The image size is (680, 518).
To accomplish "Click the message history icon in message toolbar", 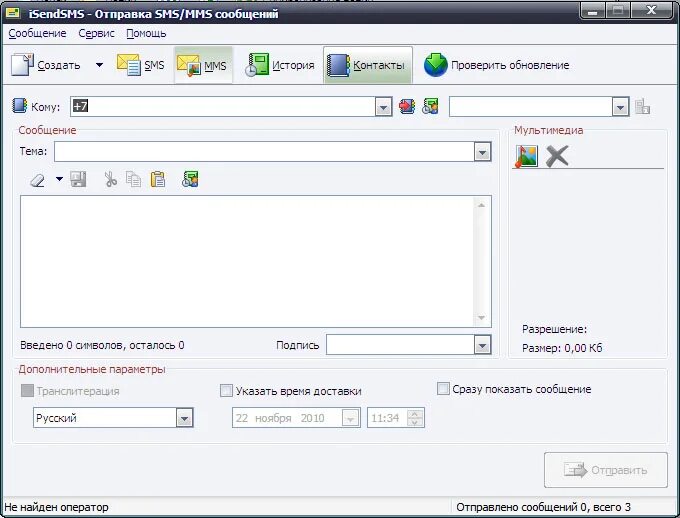I will click(190, 179).
